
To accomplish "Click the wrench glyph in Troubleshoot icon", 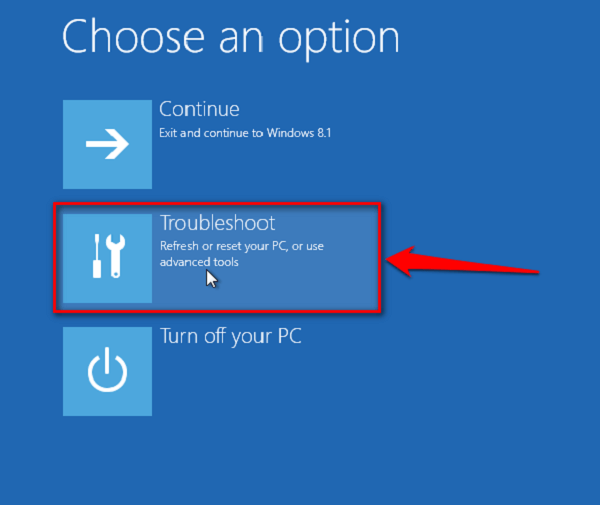I will click(116, 256).
